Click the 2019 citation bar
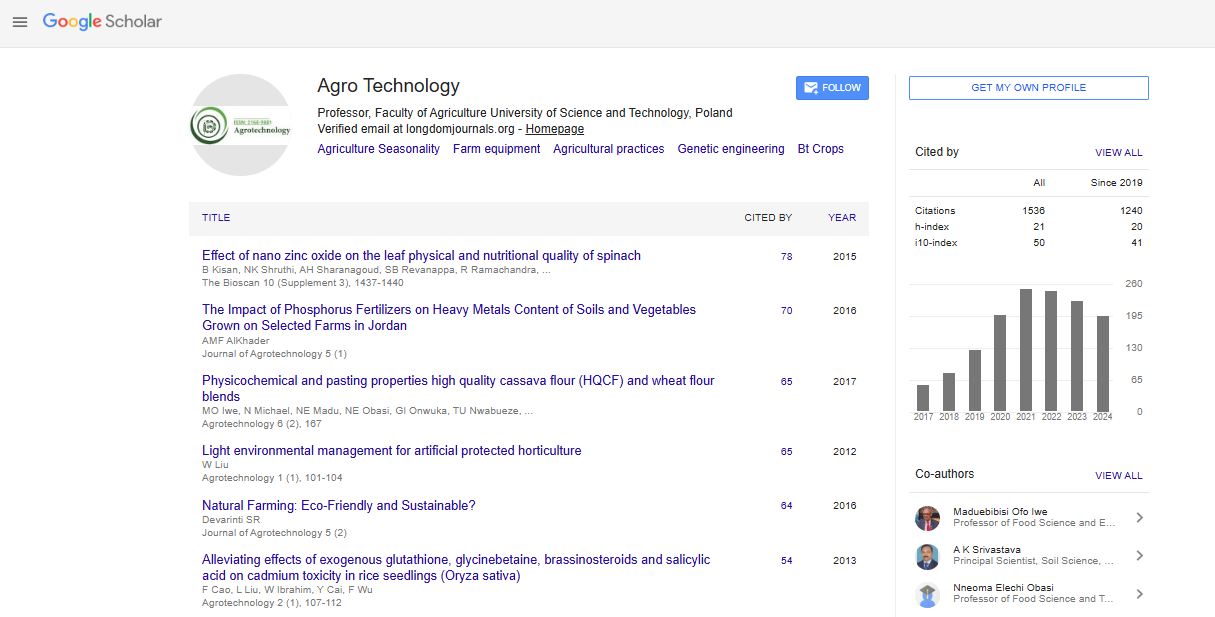Image resolution: width=1215 pixels, height=617 pixels. [x=974, y=381]
